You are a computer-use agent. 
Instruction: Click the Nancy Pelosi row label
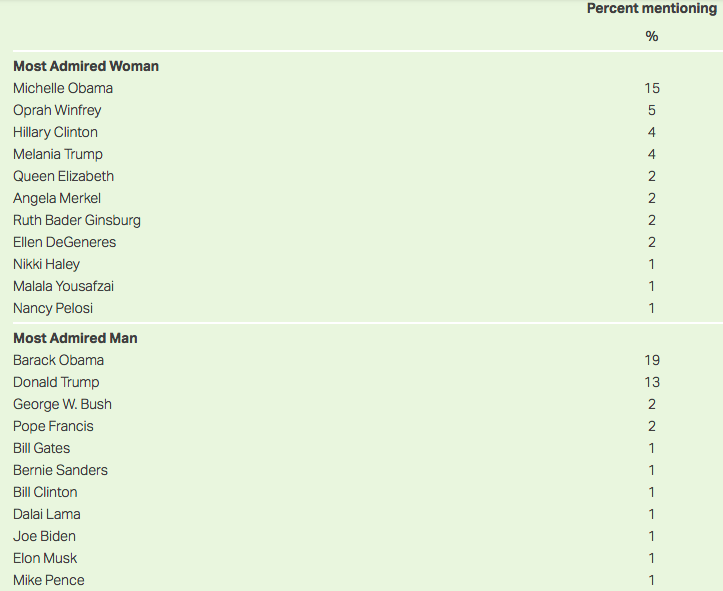pos(53,308)
